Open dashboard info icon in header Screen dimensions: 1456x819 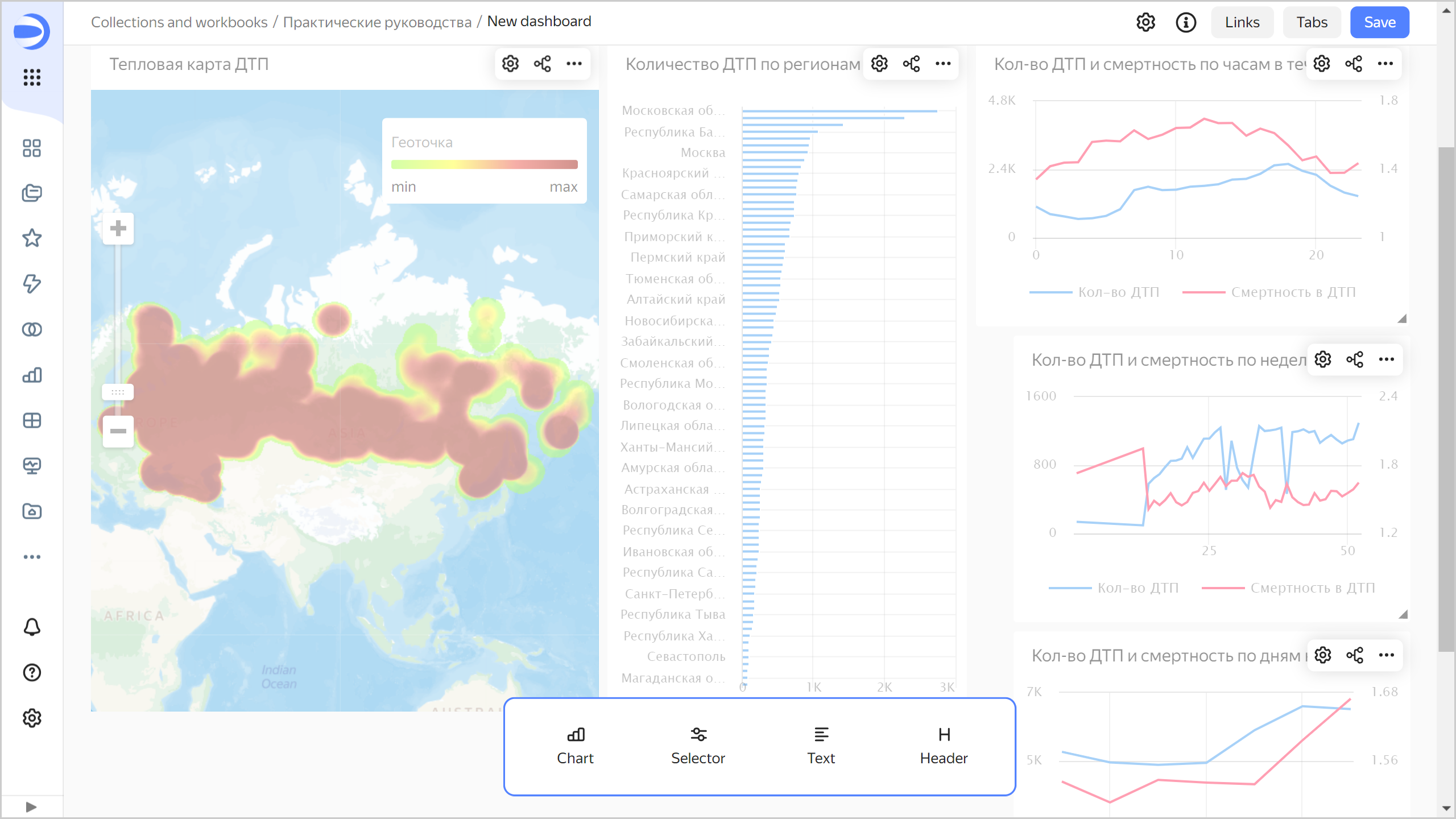(1186, 22)
